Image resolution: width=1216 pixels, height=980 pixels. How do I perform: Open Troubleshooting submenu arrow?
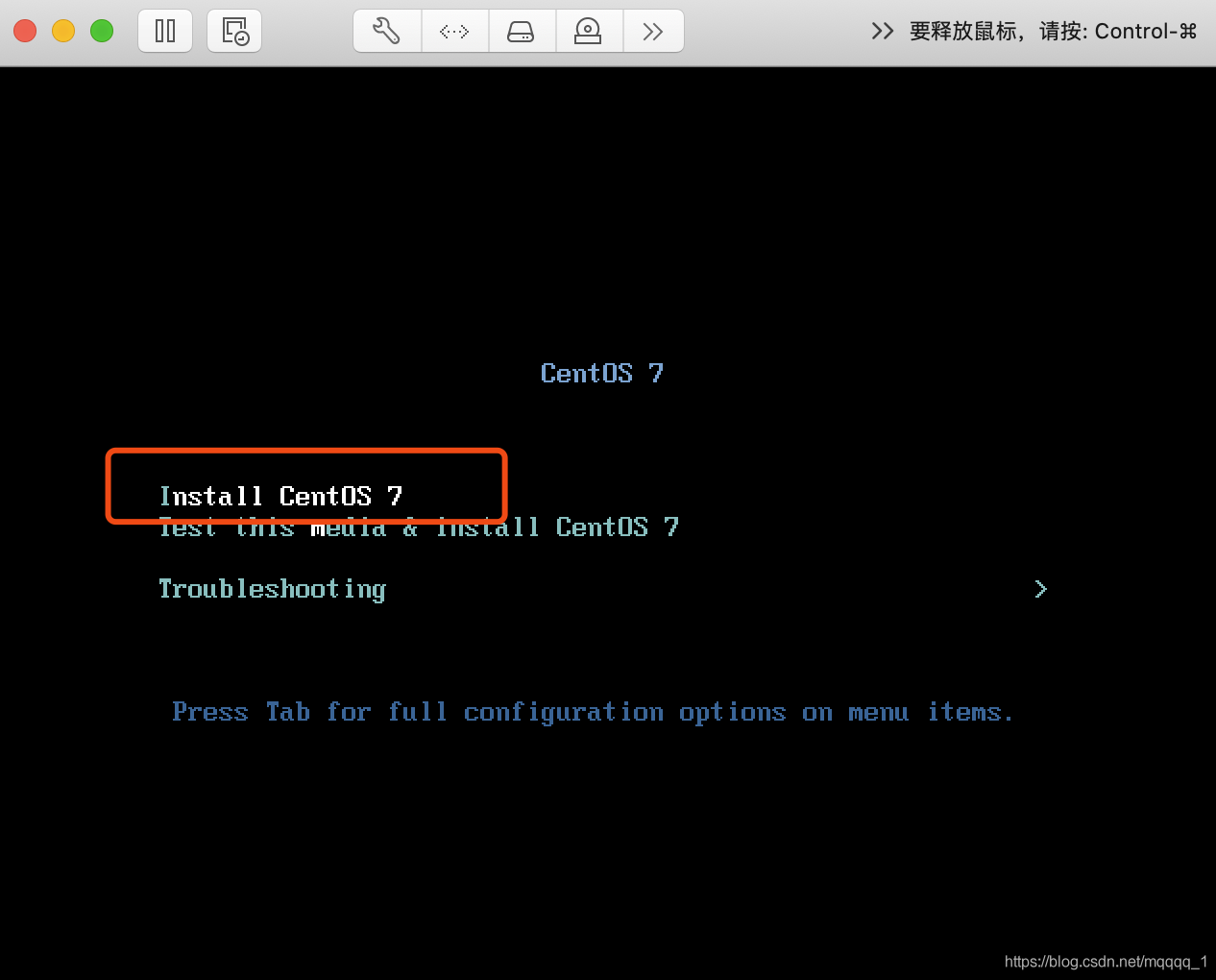(x=1040, y=589)
